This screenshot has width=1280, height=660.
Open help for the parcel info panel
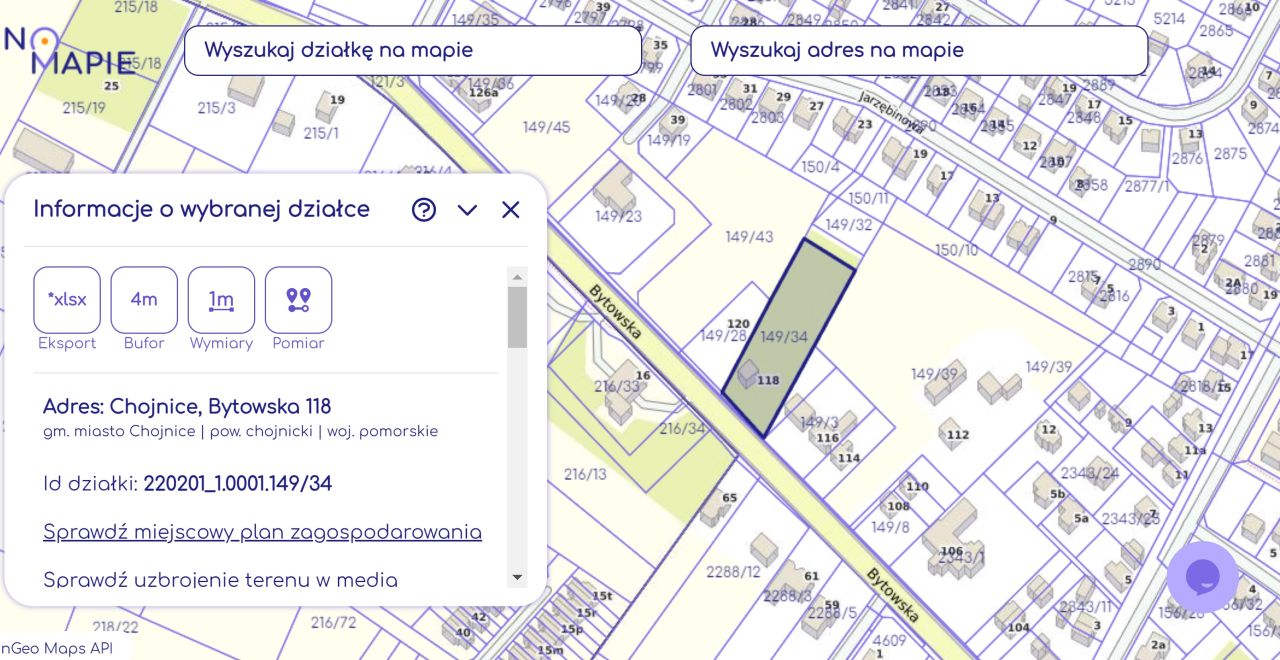click(x=424, y=210)
